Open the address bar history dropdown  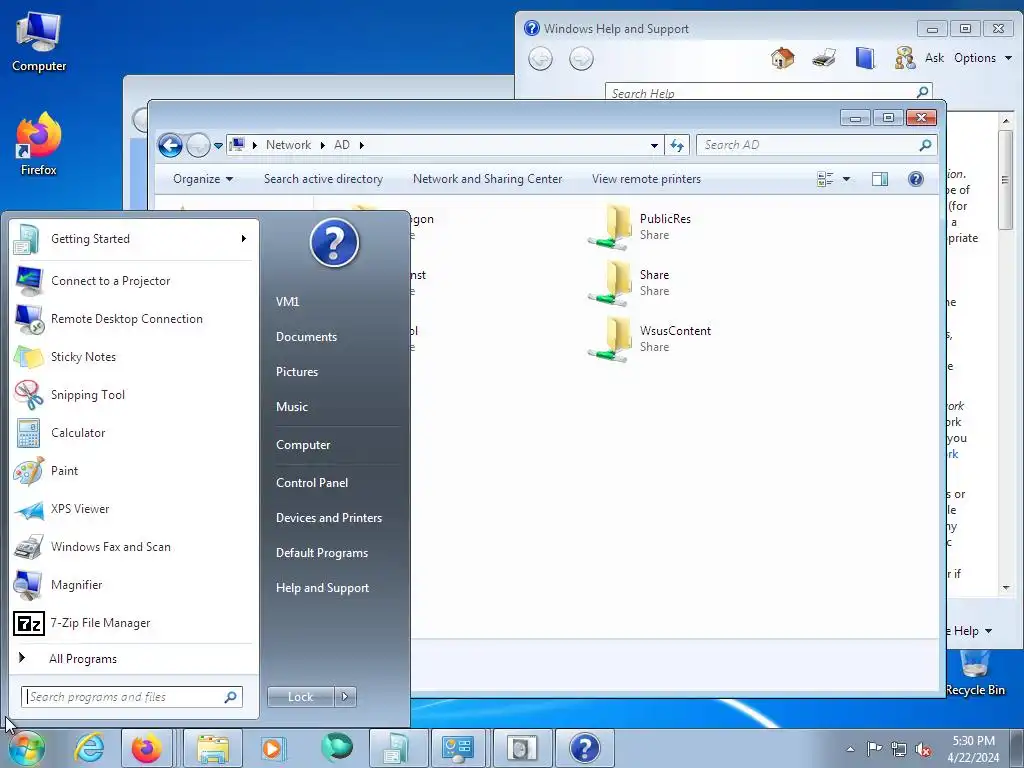pyautogui.click(x=654, y=146)
